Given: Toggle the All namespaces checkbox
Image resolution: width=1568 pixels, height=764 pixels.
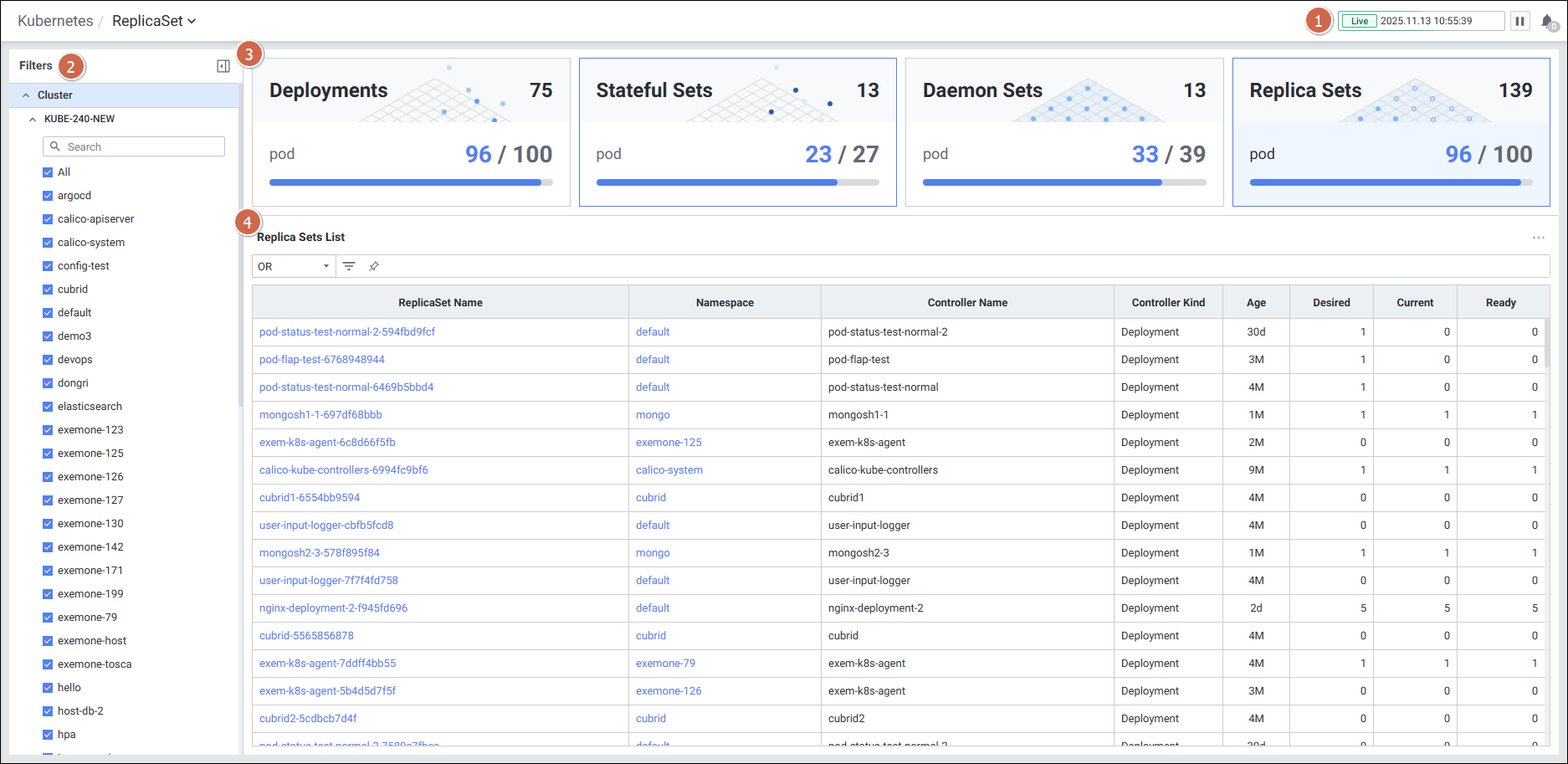Looking at the screenshot, I should point(48,172).
